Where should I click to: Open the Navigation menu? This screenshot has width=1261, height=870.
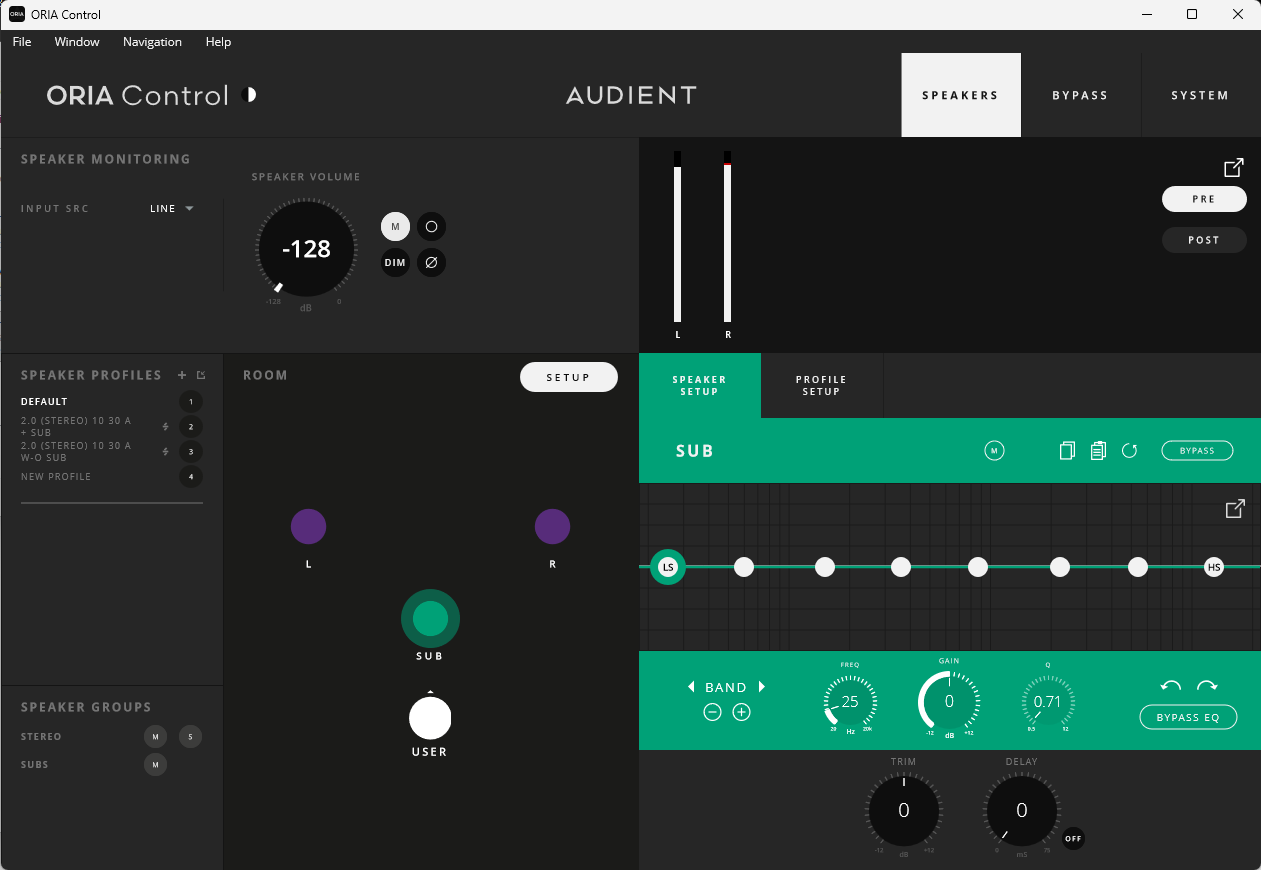(152, 42)
